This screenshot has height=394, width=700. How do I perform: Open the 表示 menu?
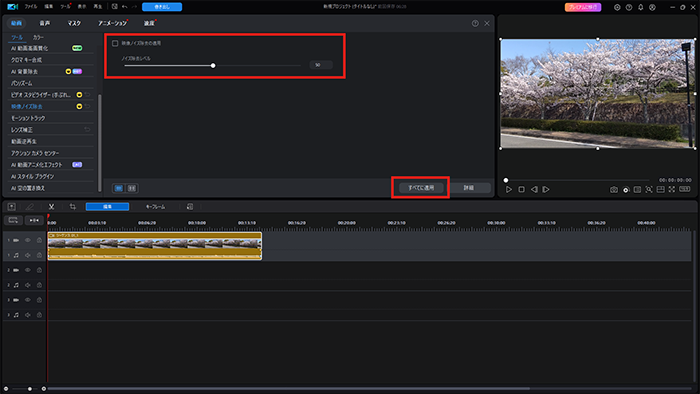click(x=82, y=7)
